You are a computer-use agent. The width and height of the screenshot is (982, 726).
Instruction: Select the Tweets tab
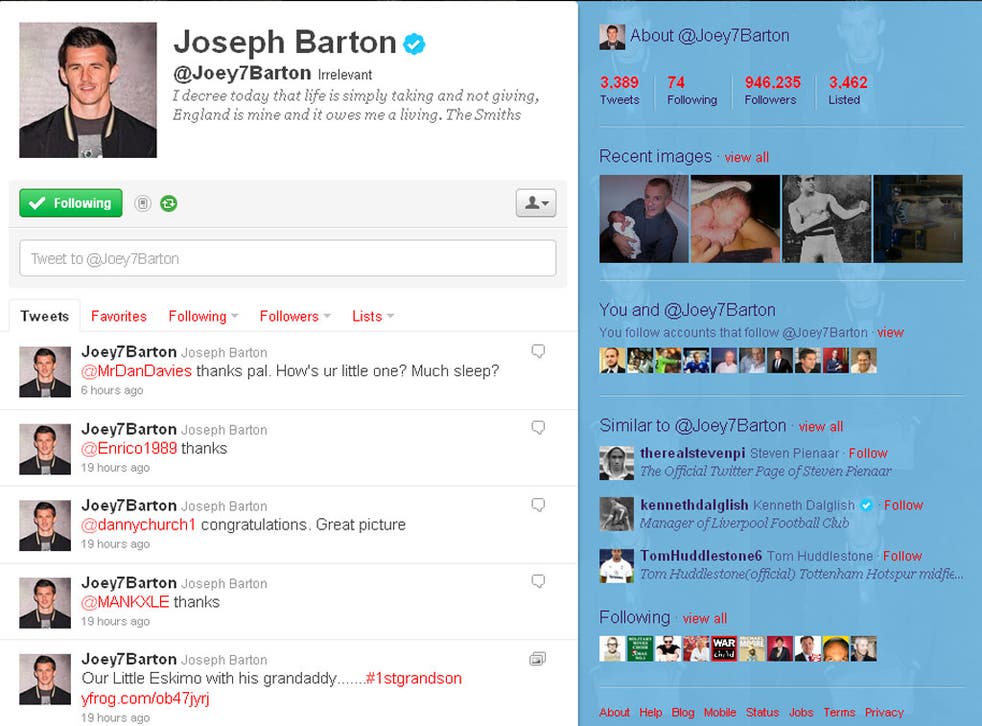point(45,316)
